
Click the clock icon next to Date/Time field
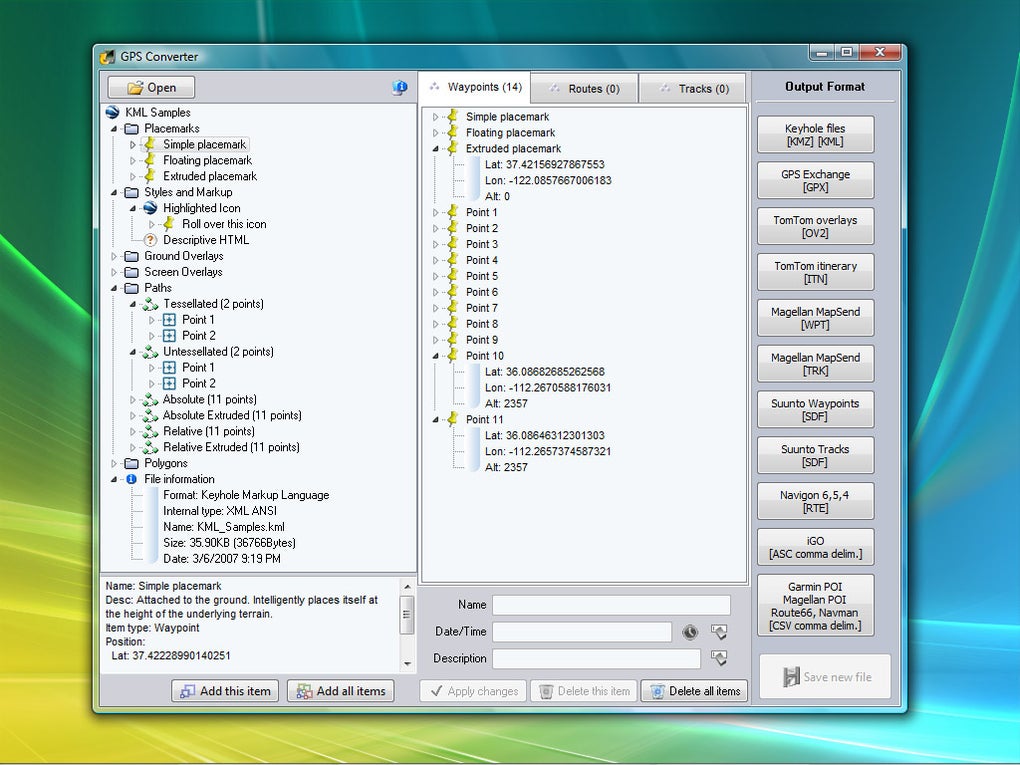click(690, 632)
